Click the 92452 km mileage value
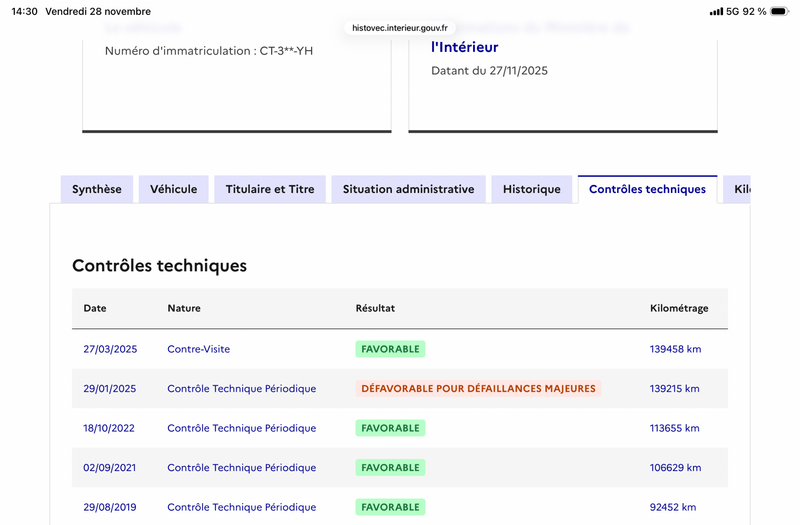This screenshot has height=525, width=800. pyautogui.click(x=672, y=507)
